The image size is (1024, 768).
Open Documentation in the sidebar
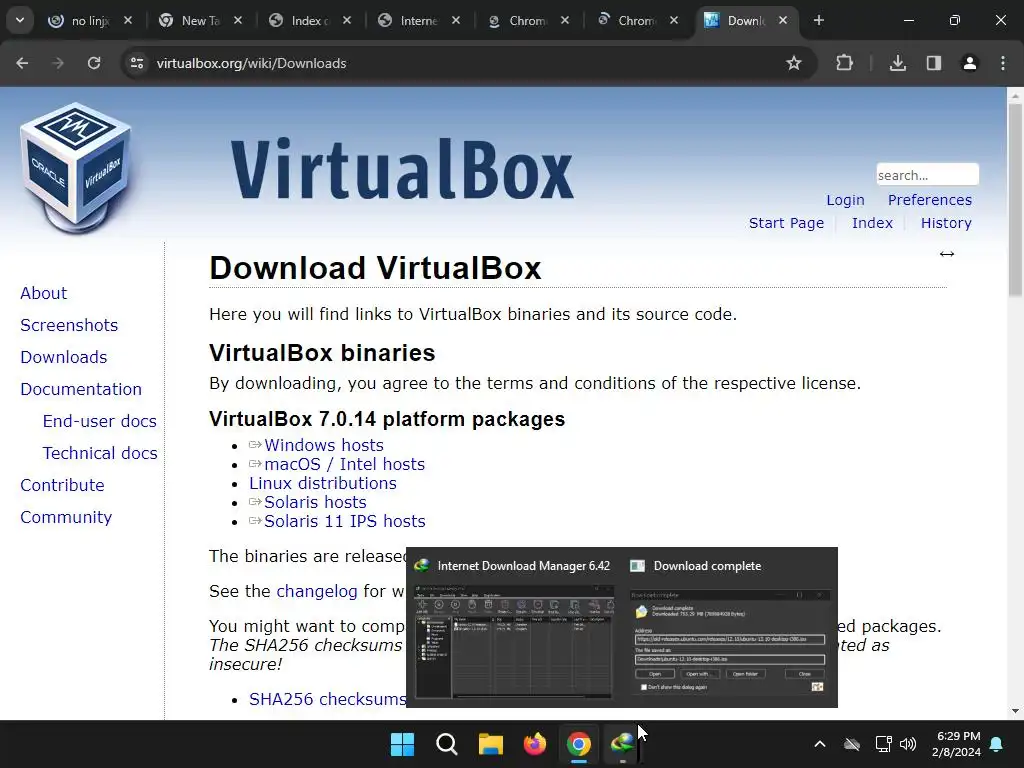click(81, 389)
